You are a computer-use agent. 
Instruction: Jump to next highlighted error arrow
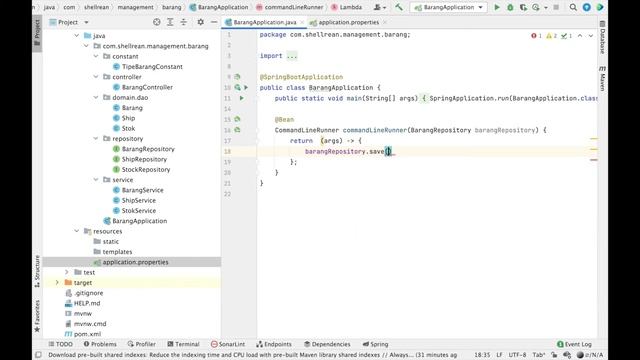click(x=591, y=36)
